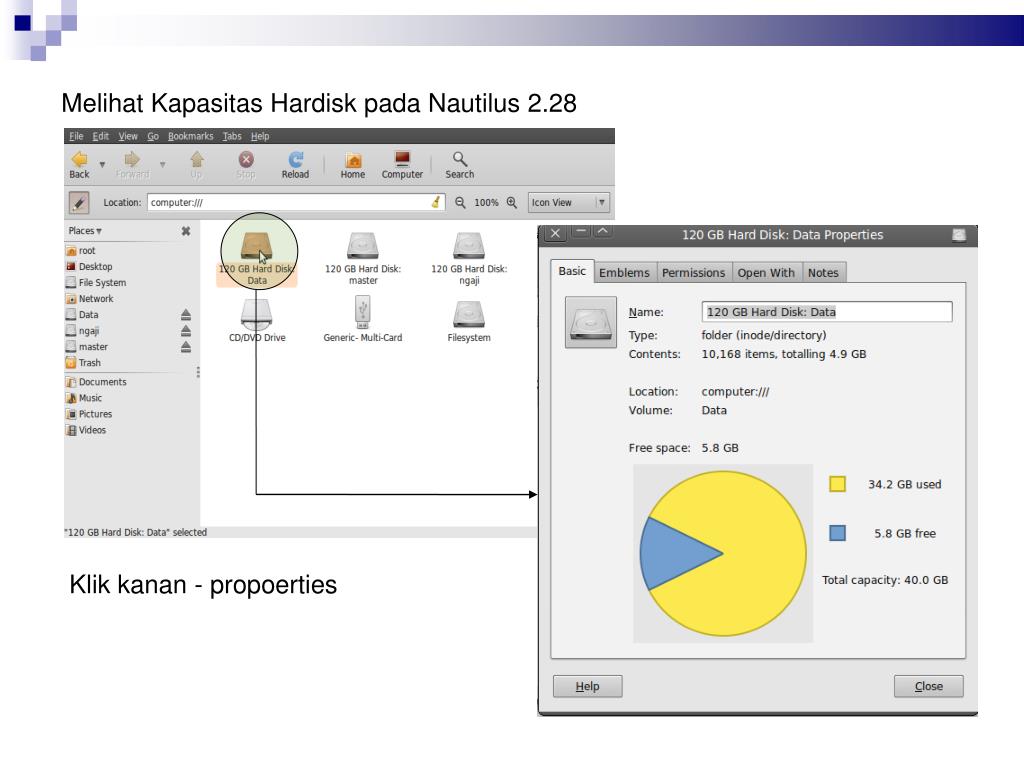This screenshot has height=768, width=1024.
Task: Go back with the Back arrow
Action: click(x=79, y=165)
